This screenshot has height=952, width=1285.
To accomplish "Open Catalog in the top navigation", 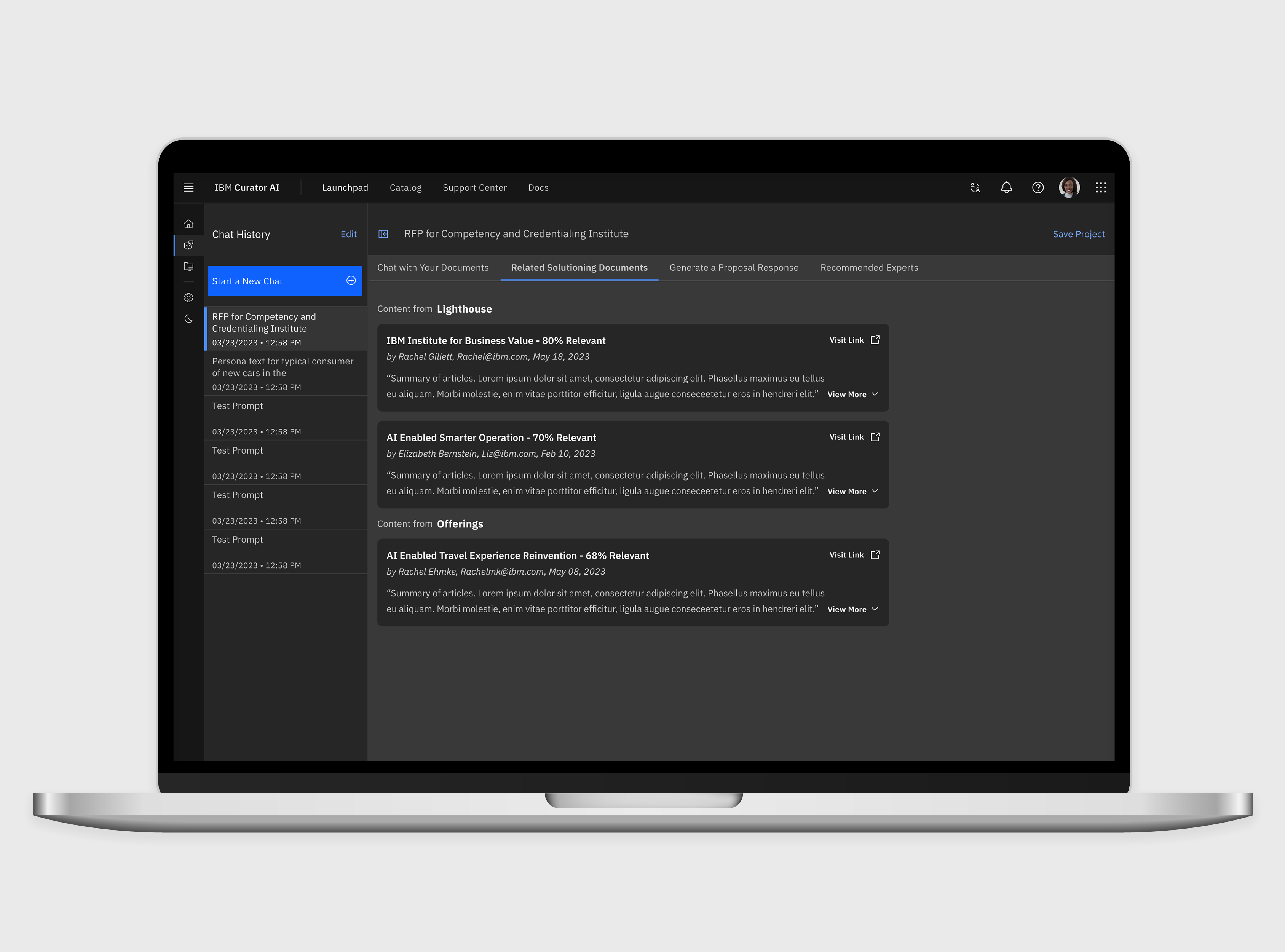I will coord(405,188).
